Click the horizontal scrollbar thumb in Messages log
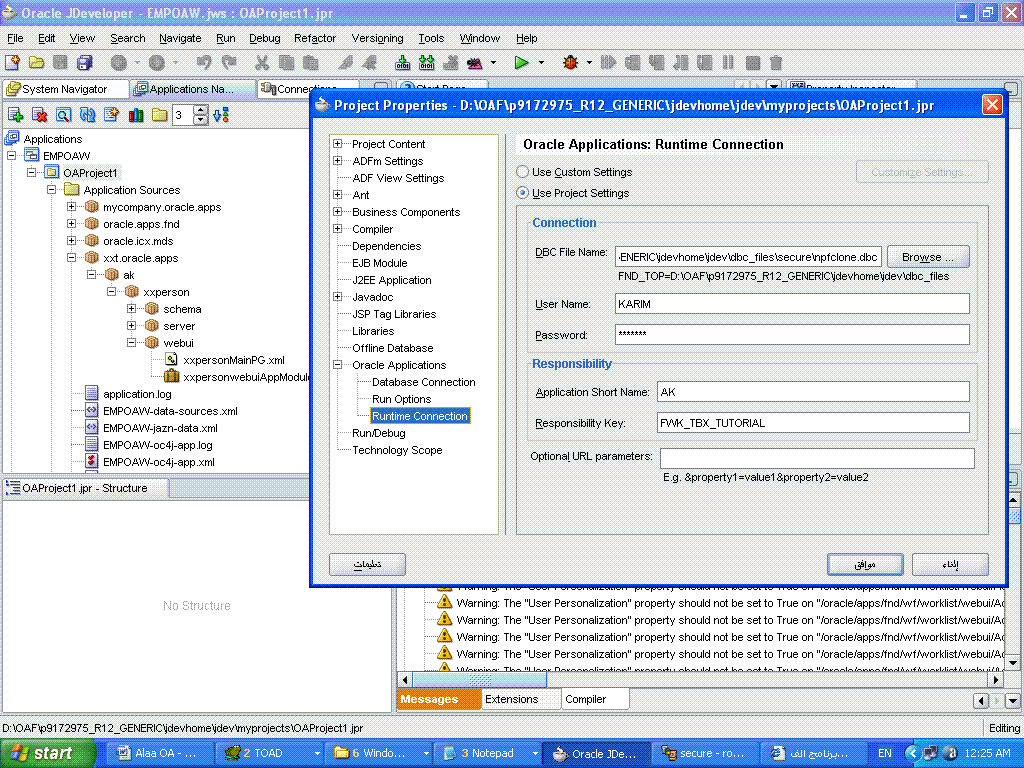 click(479, 679)
